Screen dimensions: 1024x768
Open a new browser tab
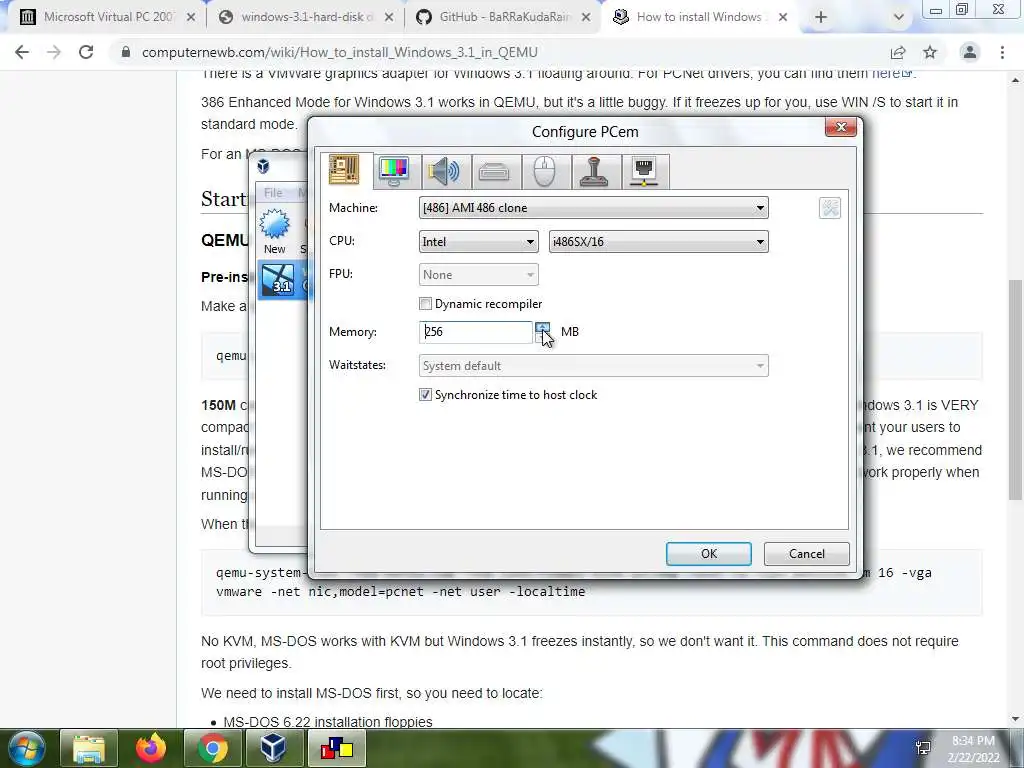(821, 17)
